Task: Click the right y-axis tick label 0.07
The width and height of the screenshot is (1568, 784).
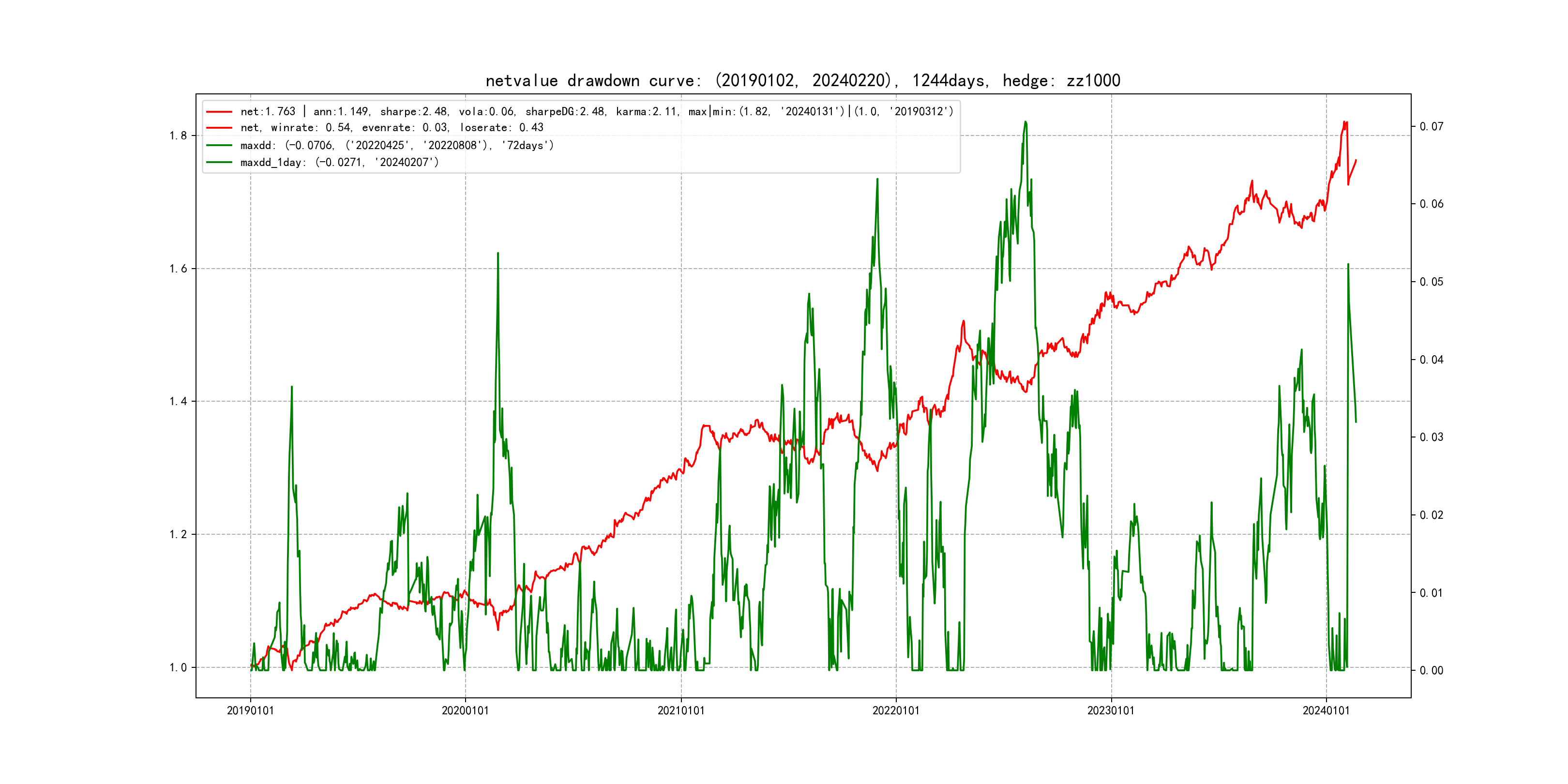Action: click(1431, 127)
